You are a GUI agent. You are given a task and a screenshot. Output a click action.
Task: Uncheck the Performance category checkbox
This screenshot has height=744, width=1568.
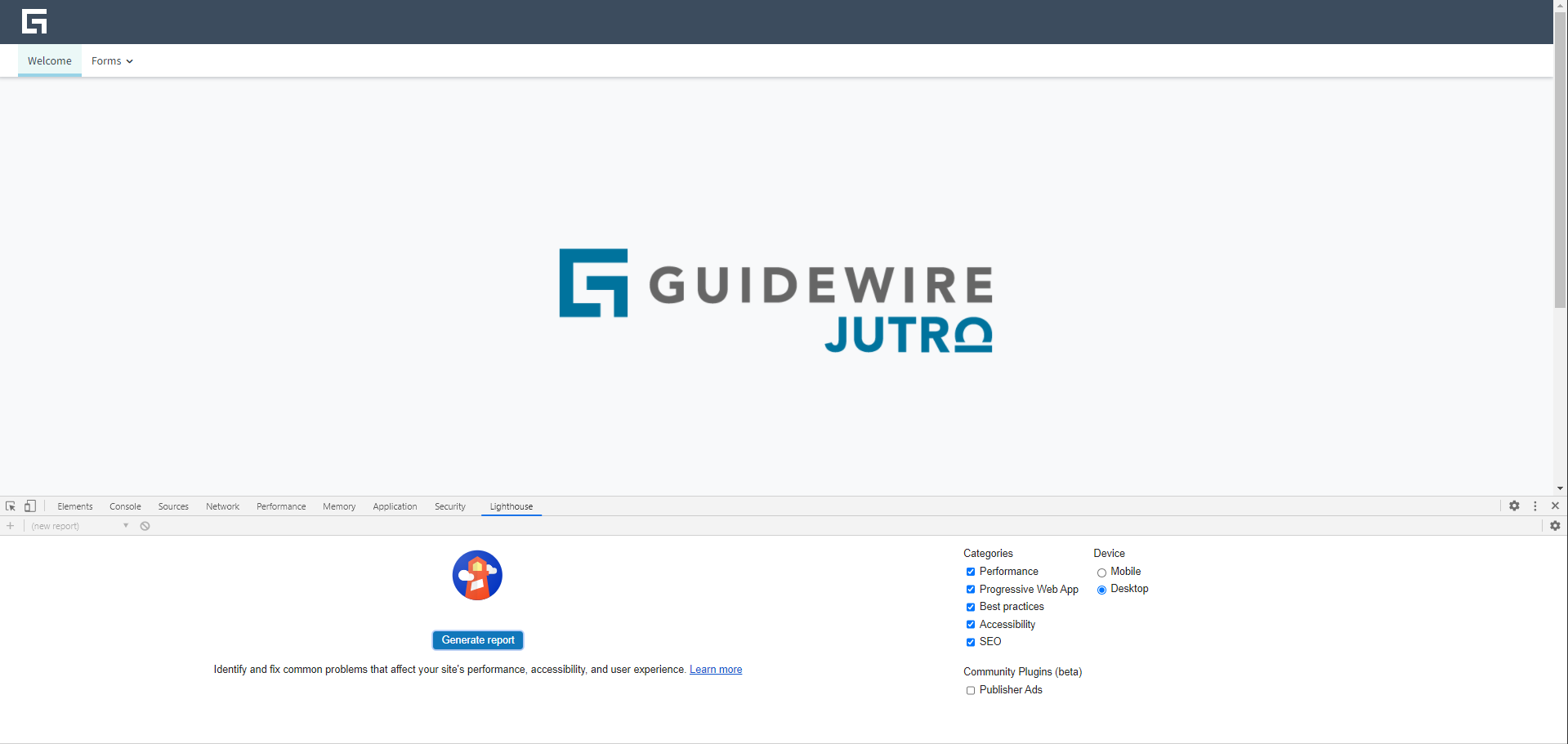(971, 572)
